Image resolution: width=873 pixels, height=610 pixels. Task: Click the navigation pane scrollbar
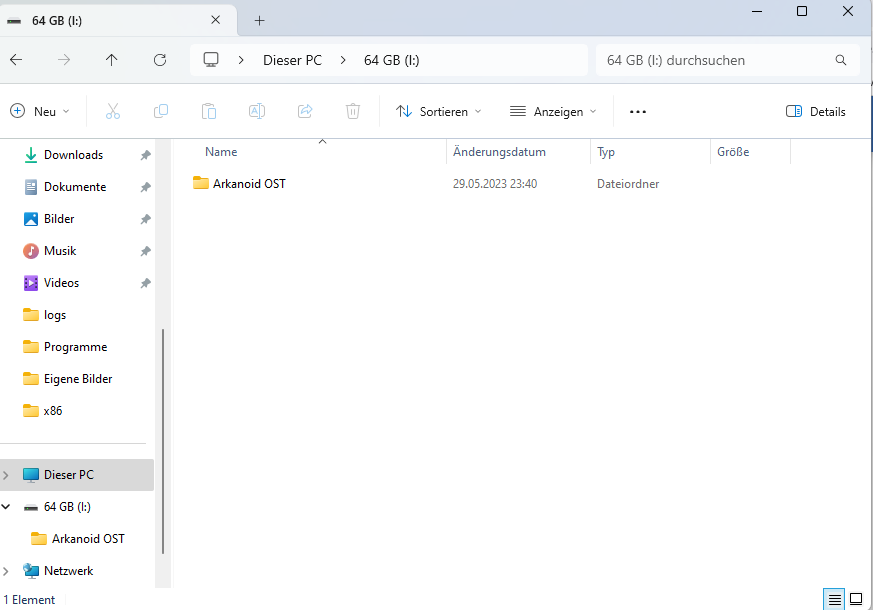pyautogui.click(x=163, y=441)
